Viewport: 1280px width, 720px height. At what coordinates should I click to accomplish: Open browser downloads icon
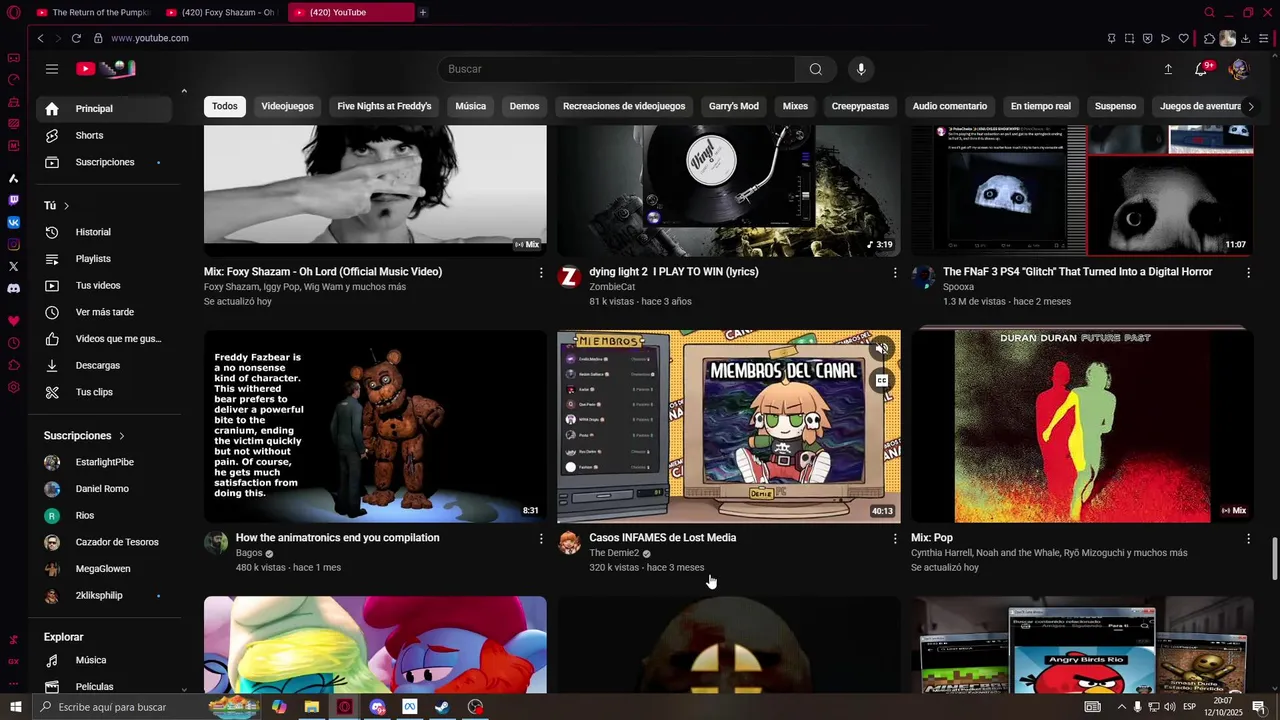click(1246, 38)
